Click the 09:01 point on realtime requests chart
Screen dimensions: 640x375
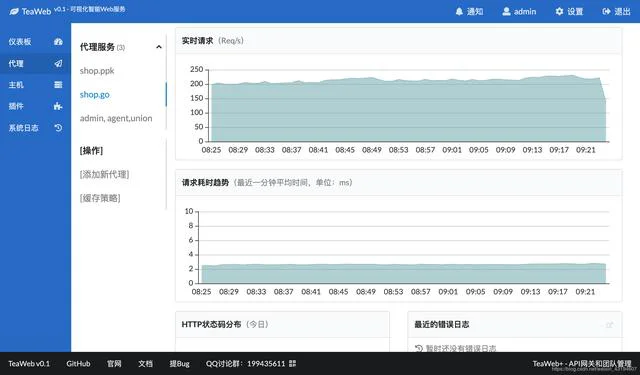[x=452, y=80]
